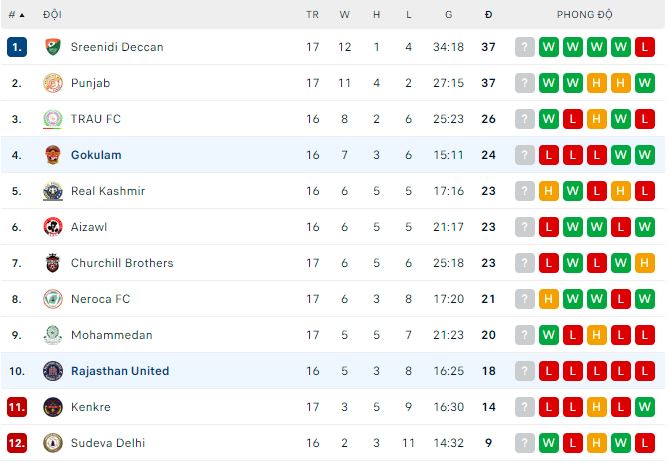This screenshot has height=463, width=671.
Task: Click the Mohammedan team logo
Action: coord(53,335)
